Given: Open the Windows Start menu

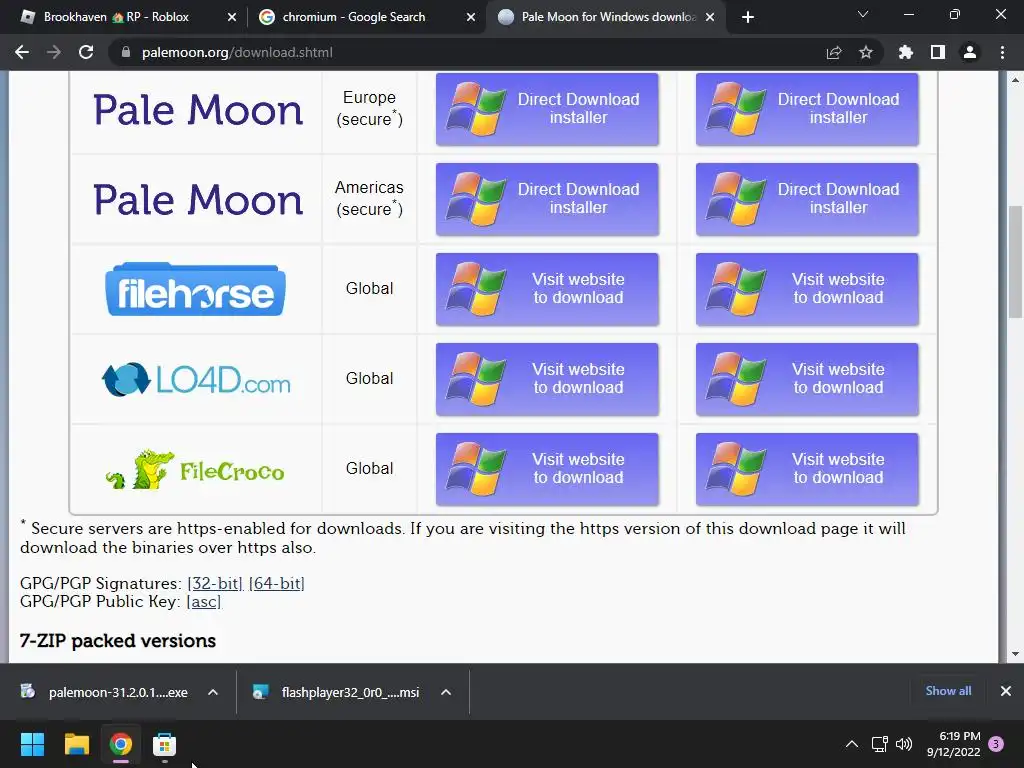Looking at the screenshot, I should 32,744.
